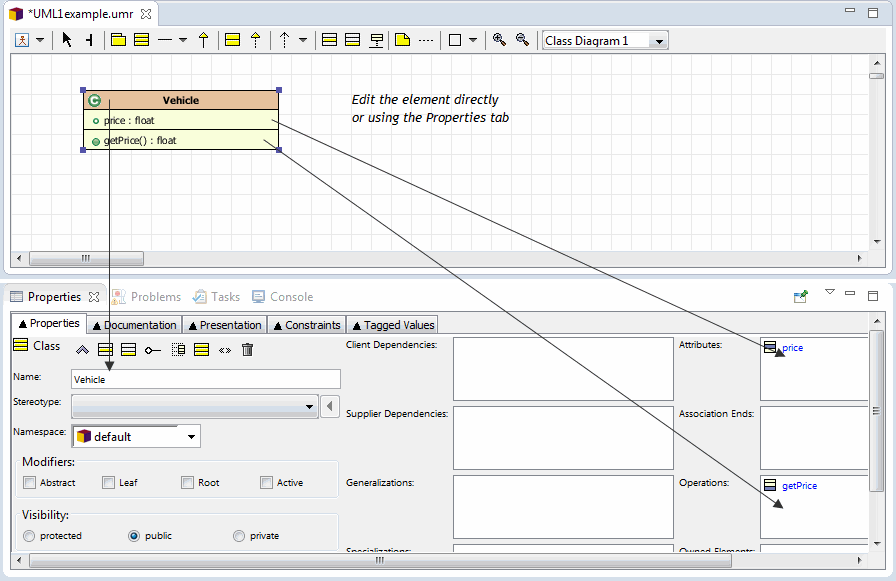Image resolution: width=896 pixels, height=581 pixels.
Task: Expand the Stereotype combo box
Action: point(309,407)
